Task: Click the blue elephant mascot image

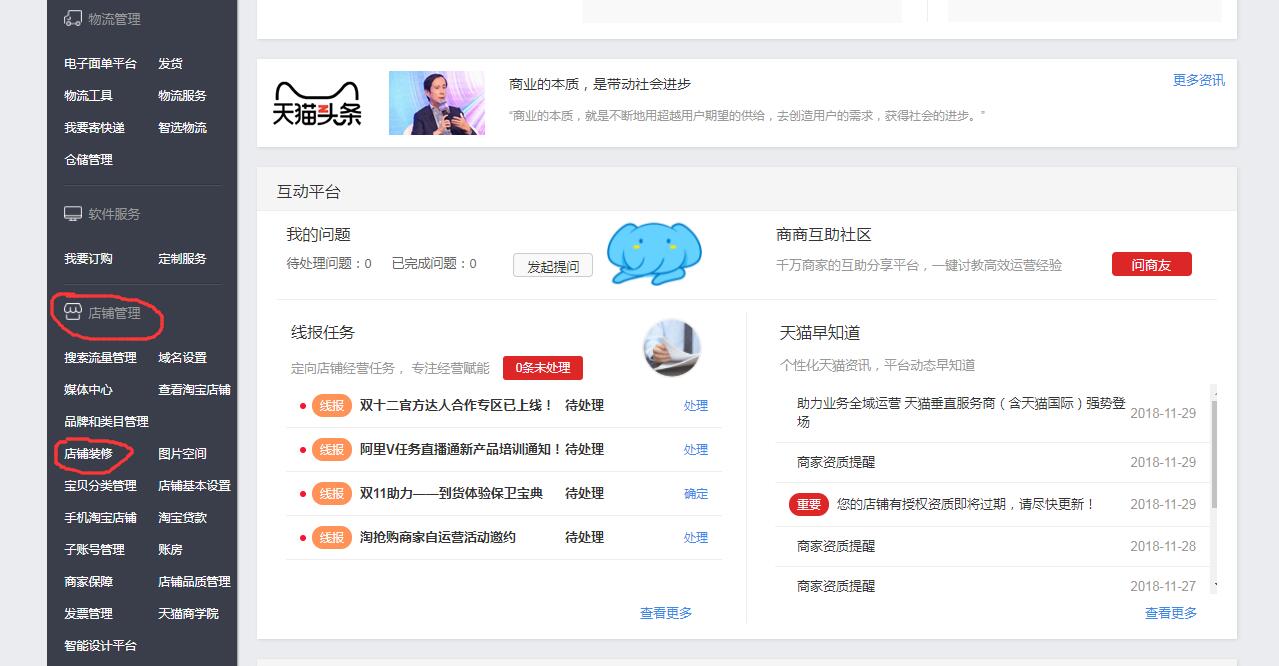Action: coord(655,250)
